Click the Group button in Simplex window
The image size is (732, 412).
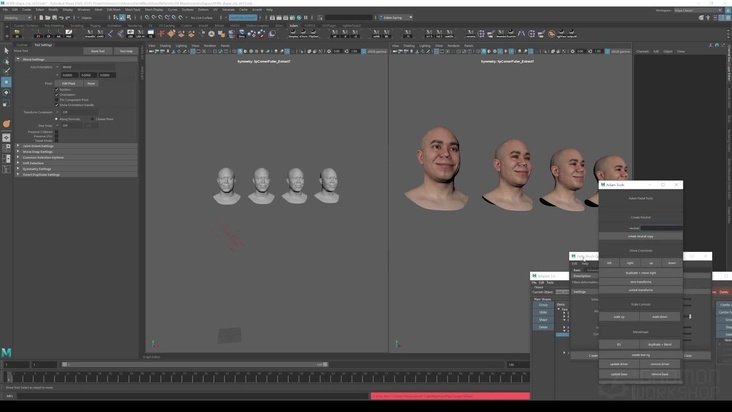543,305
